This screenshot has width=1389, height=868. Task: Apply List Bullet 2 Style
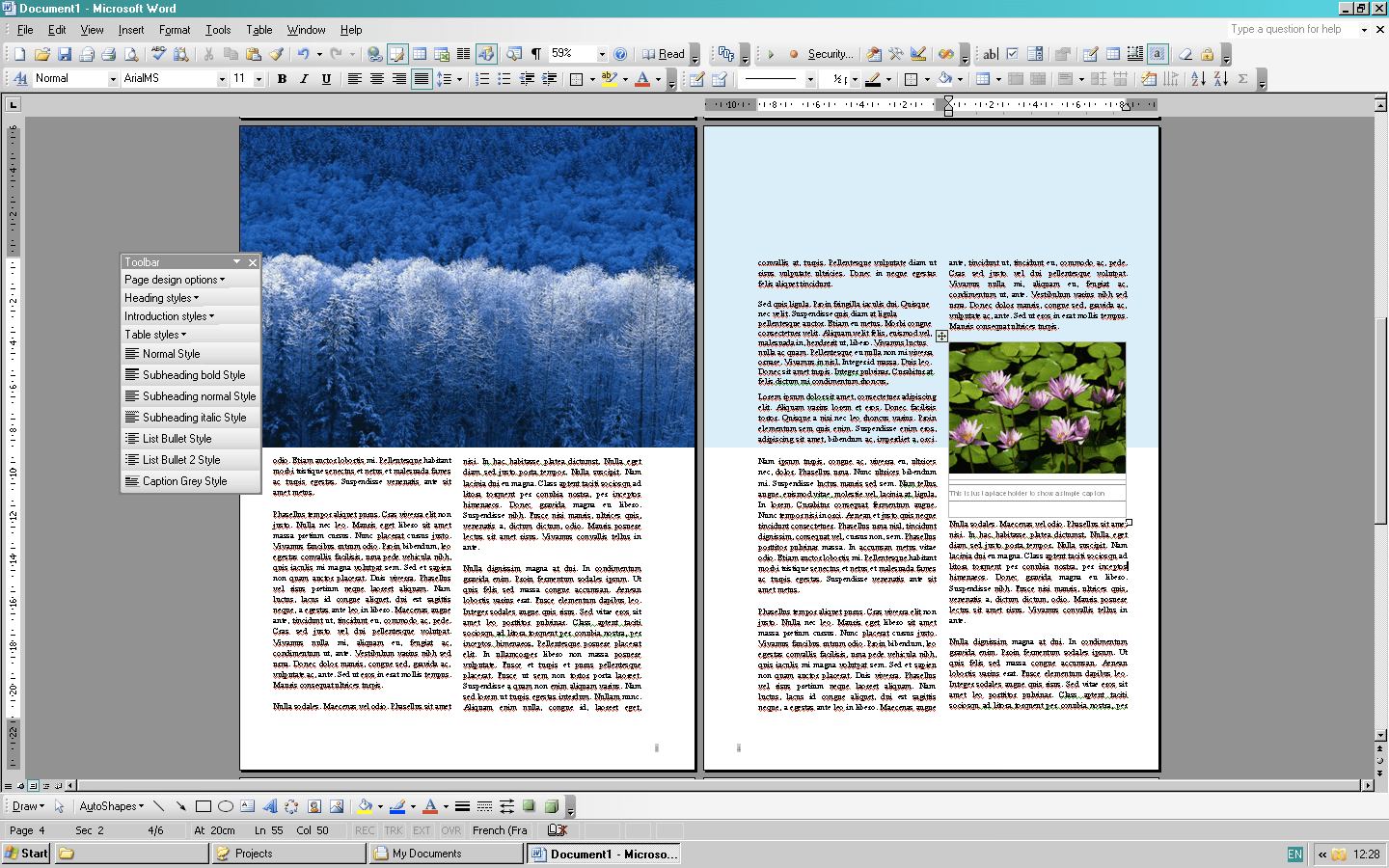pos(191,460)
